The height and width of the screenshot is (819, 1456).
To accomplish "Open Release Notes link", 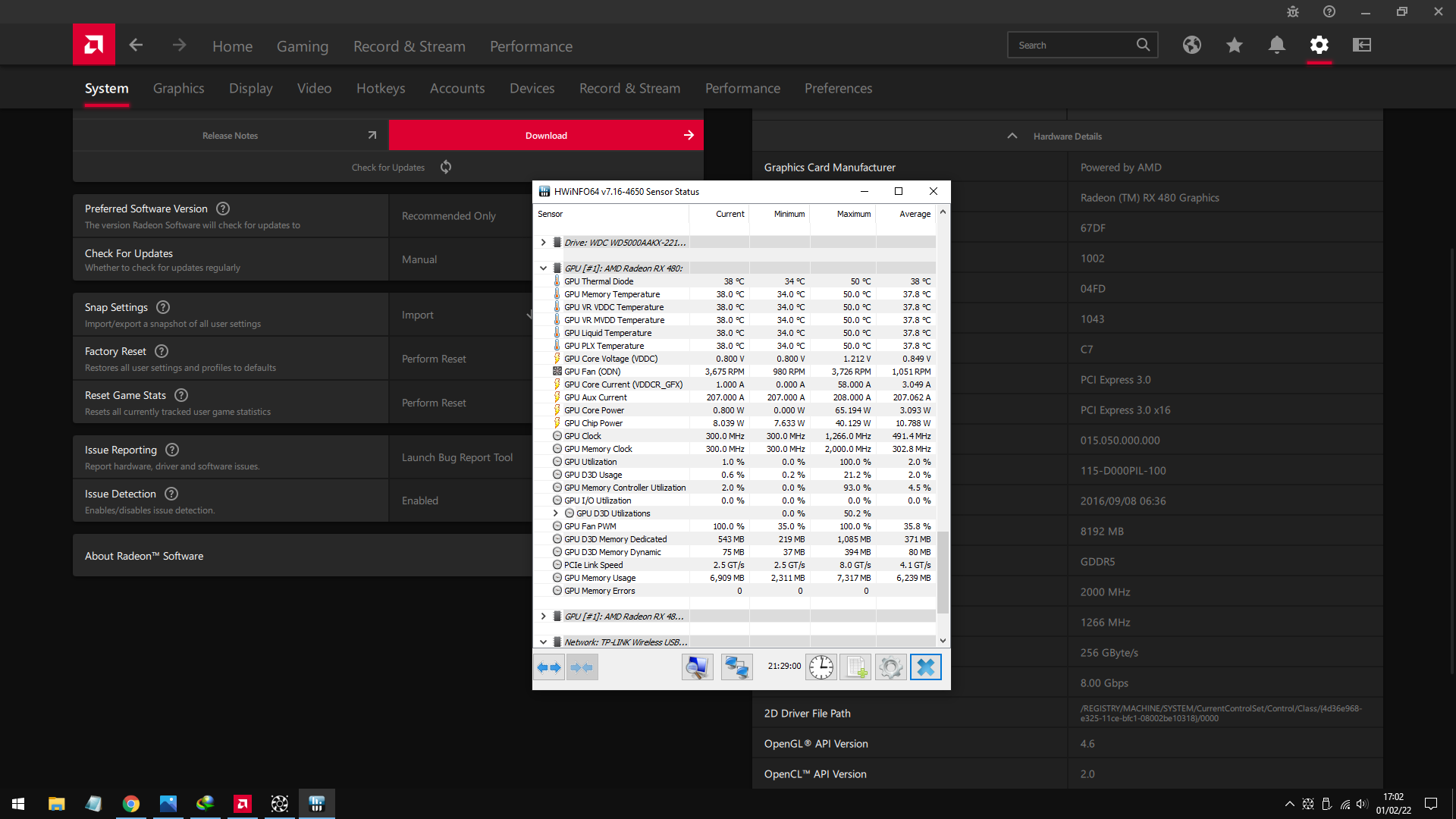I will pyautogui.click(x=231, y=135).
